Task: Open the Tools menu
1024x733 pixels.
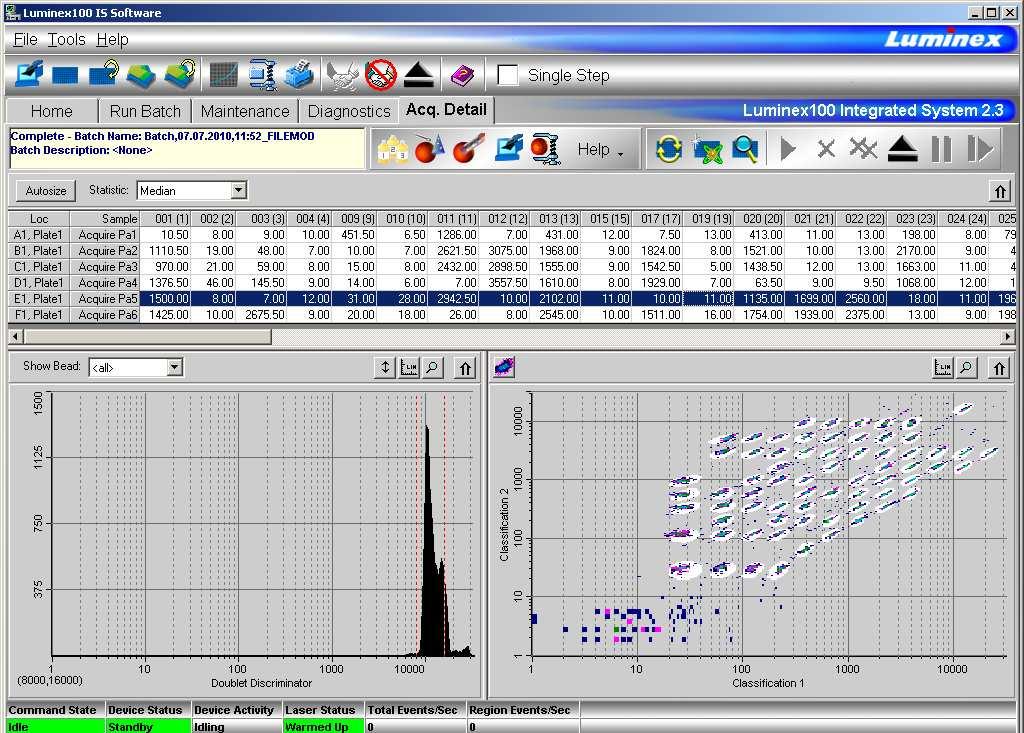Action: coord(67,40)
